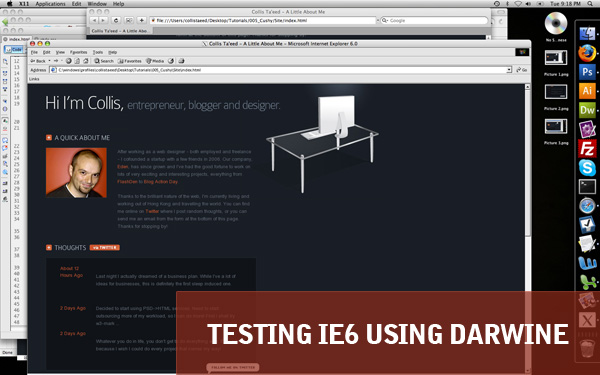
Task: Click IE Stop button icon
Action: click(x=68, y=61)
